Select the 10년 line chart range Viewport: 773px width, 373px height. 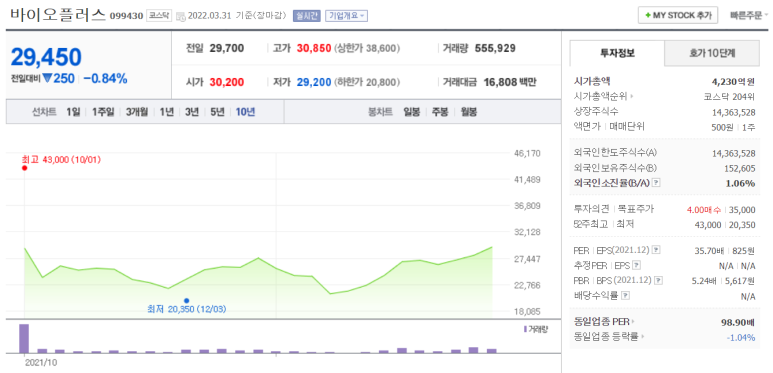click(245, 112)
